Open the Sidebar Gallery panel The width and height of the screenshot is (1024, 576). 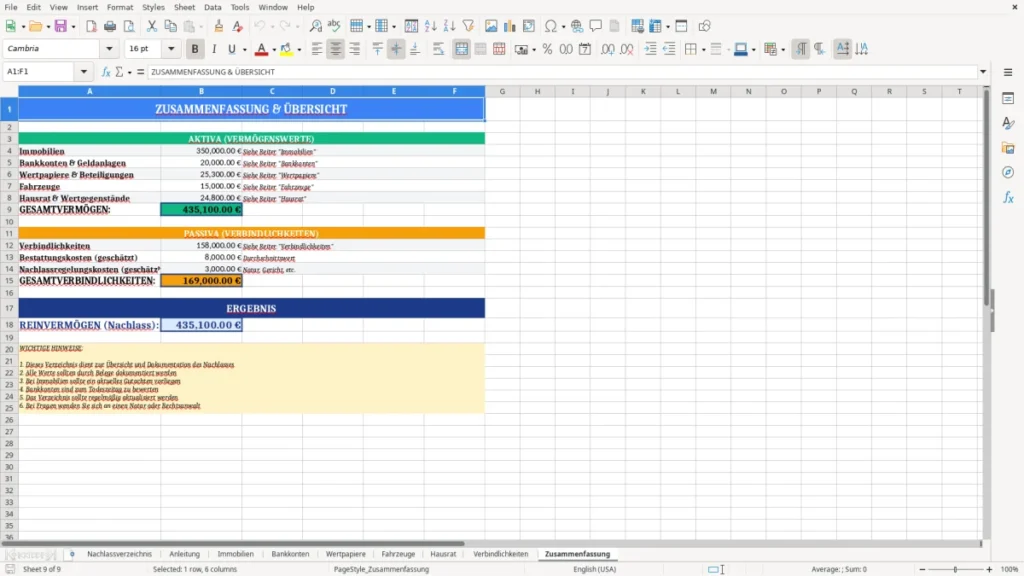point(1008,148)
